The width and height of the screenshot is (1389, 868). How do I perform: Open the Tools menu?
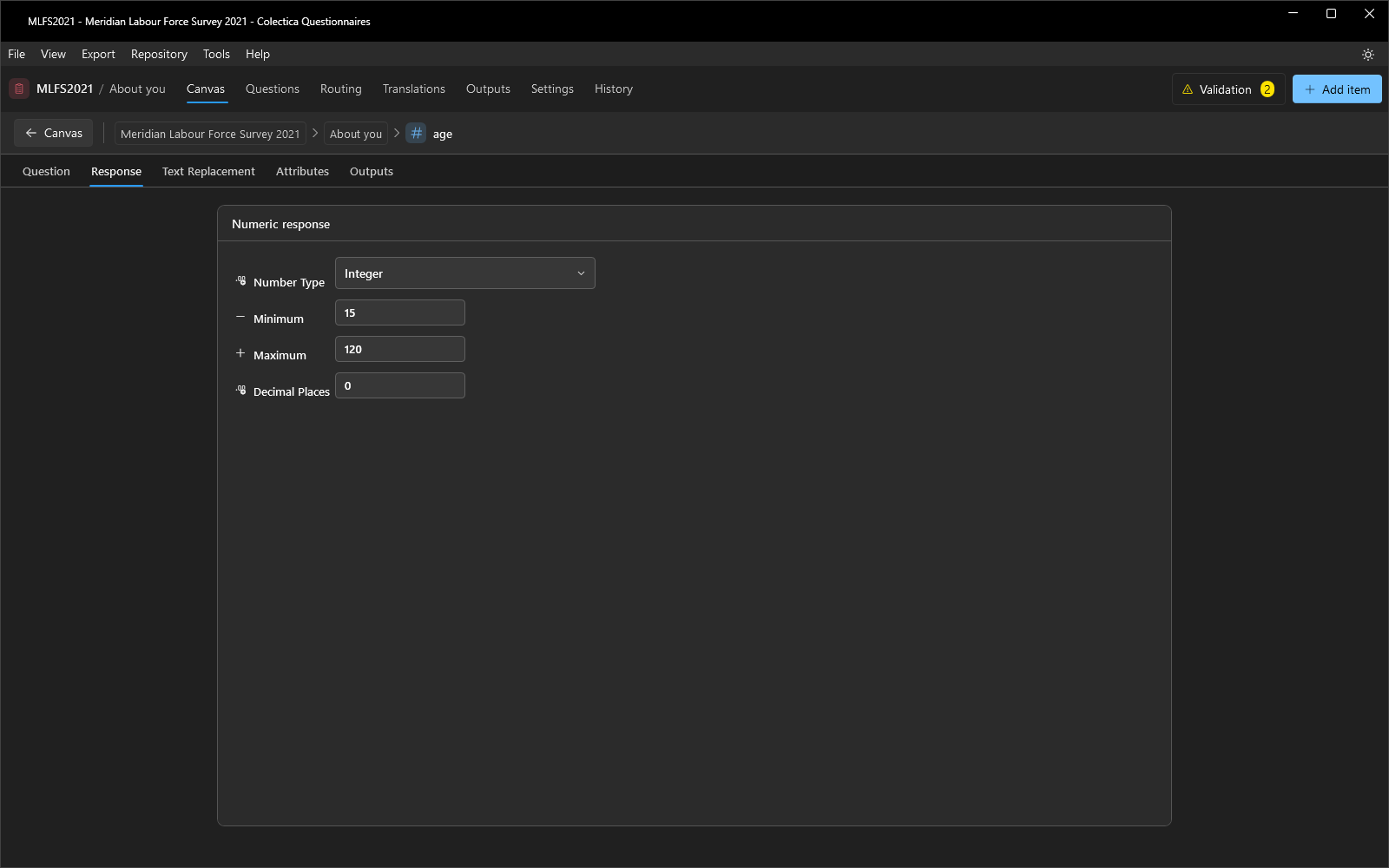point(216,54)
